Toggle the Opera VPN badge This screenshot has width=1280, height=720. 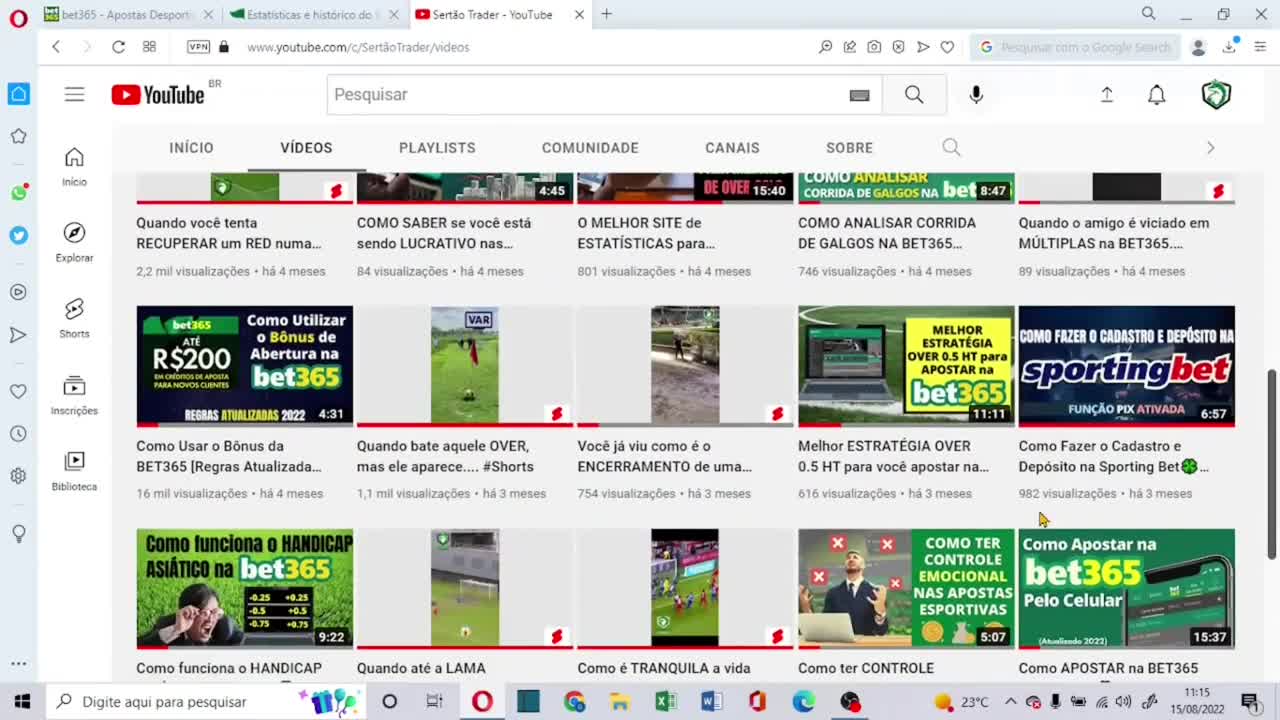[x=198, y=47]
